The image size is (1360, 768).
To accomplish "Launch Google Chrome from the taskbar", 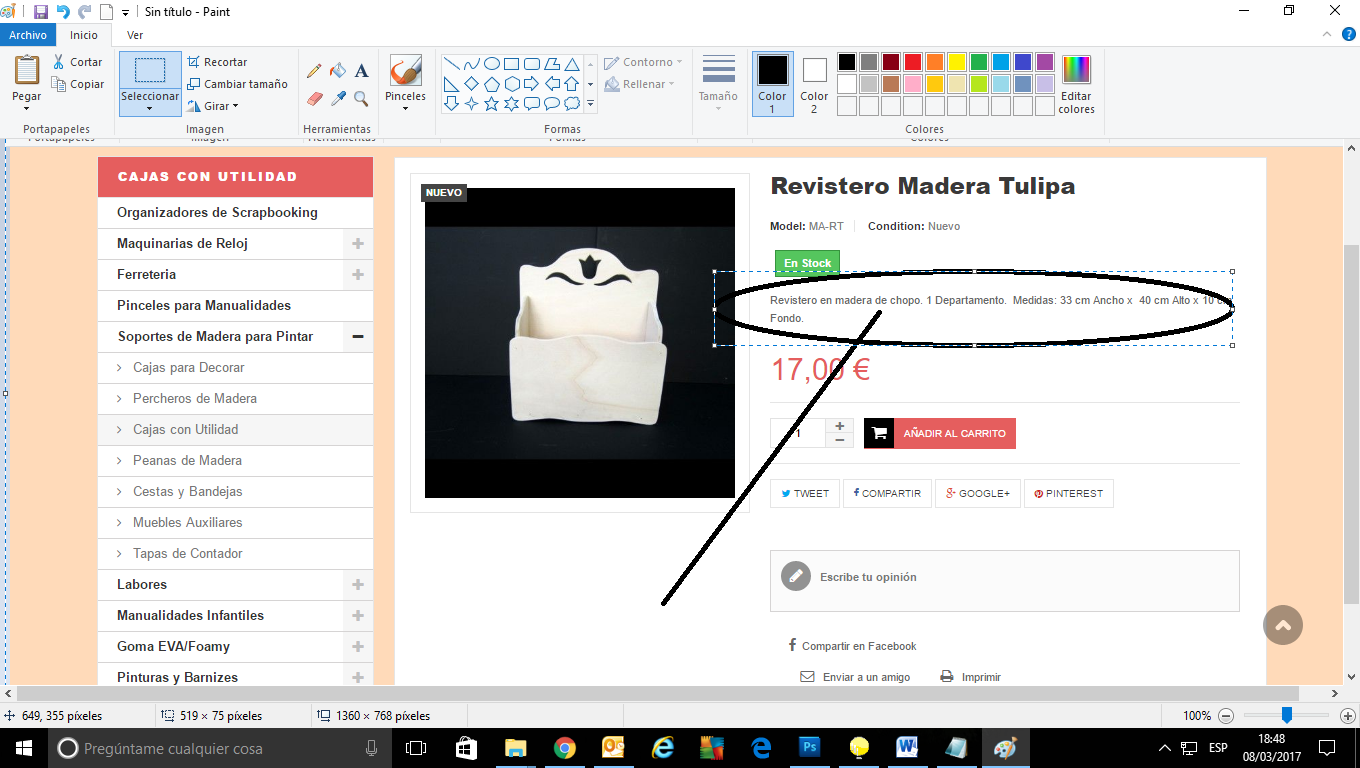I will (x=565, y=748).
